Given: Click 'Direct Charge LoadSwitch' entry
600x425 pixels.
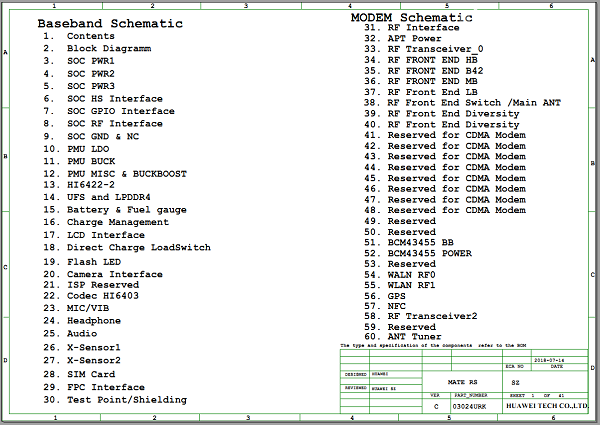Looking at the screenshot, I should (x=138, y=247).
